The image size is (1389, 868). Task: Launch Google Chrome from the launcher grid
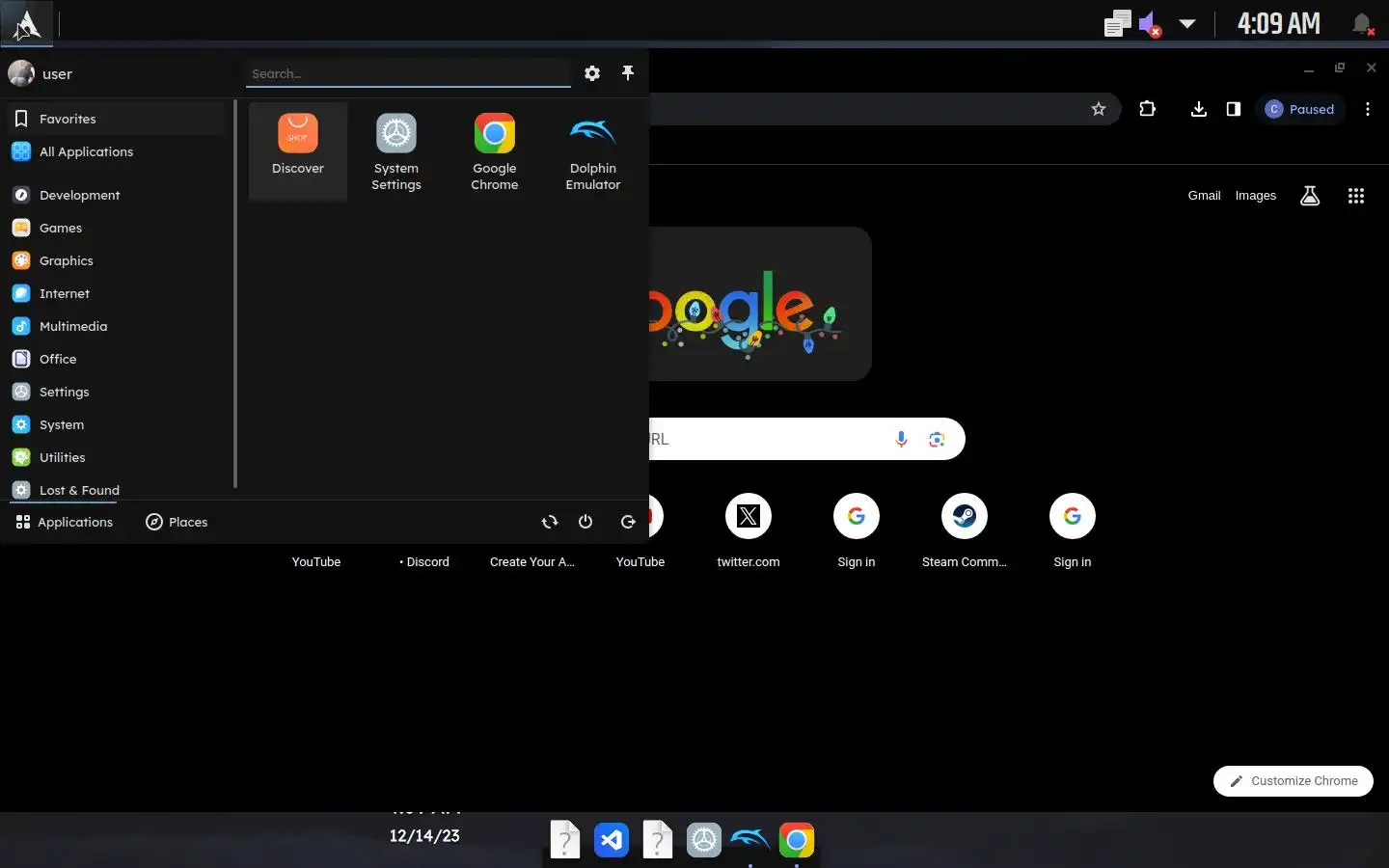[495, 150]
